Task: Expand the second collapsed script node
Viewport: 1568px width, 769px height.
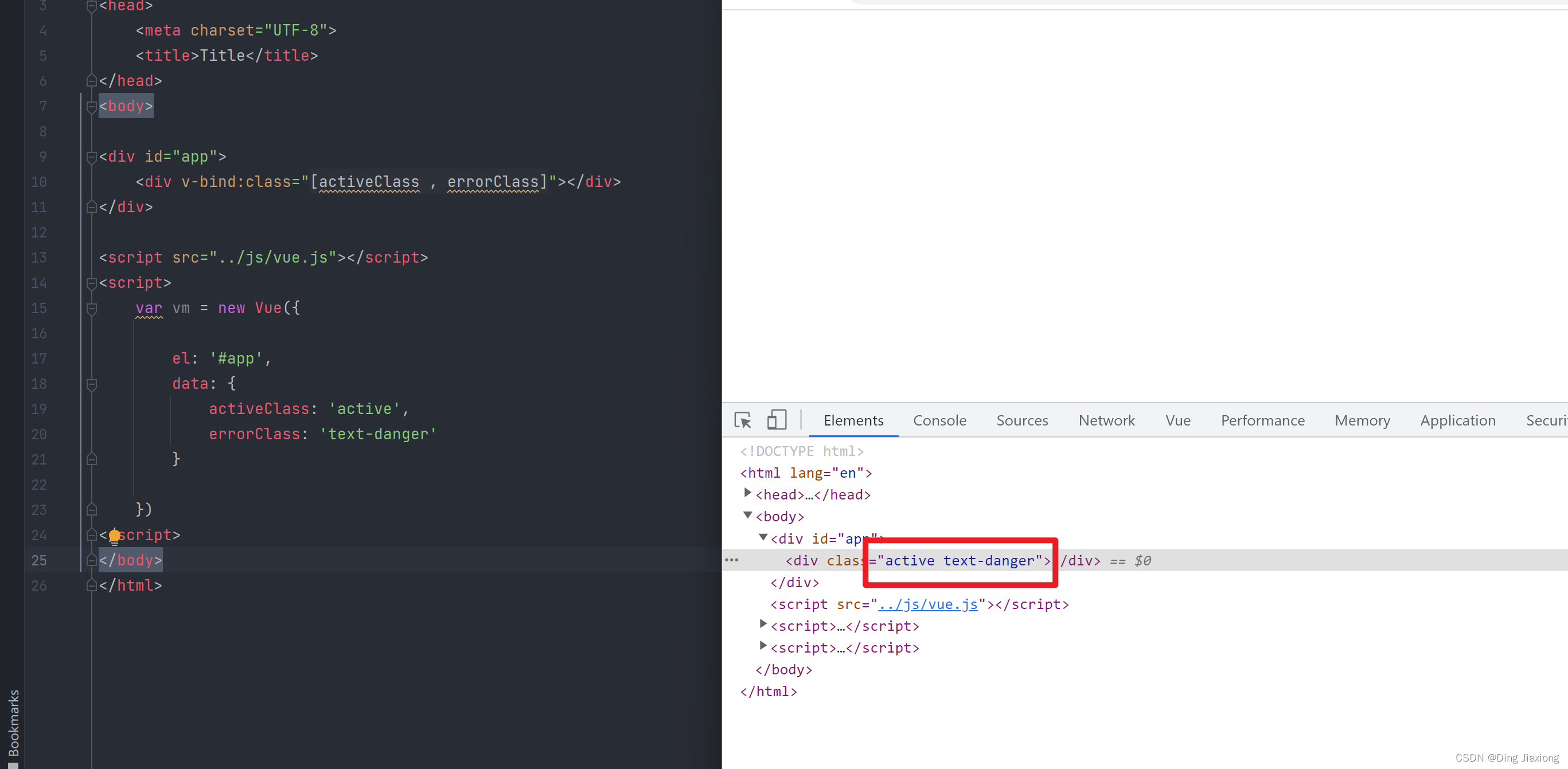Action: pos(763,646)
